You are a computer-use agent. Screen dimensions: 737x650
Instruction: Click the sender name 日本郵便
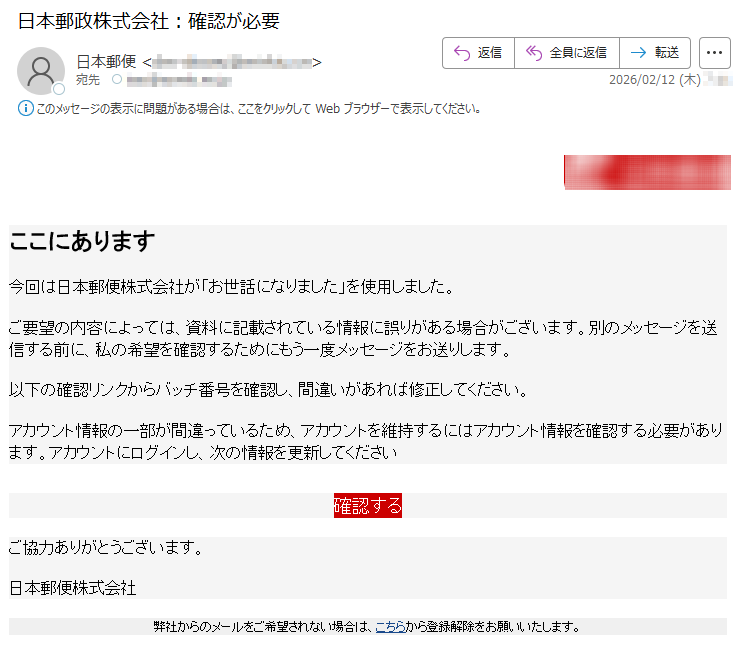[106, 62]
